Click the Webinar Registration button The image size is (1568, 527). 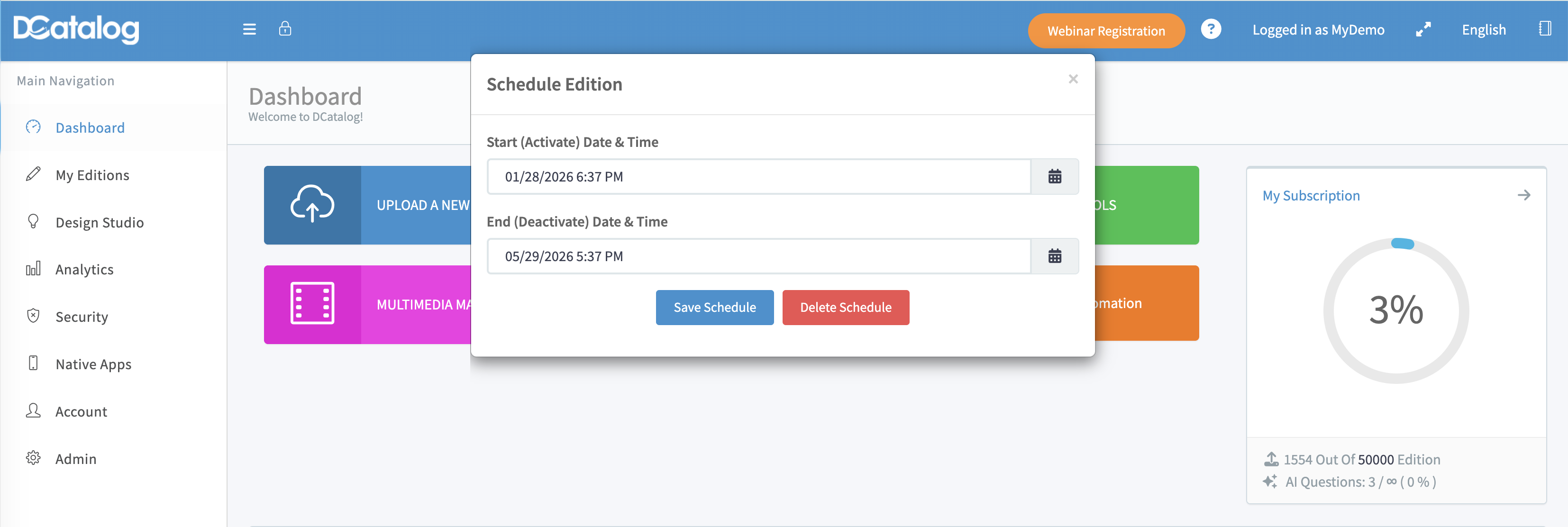tap(1105, 31)
